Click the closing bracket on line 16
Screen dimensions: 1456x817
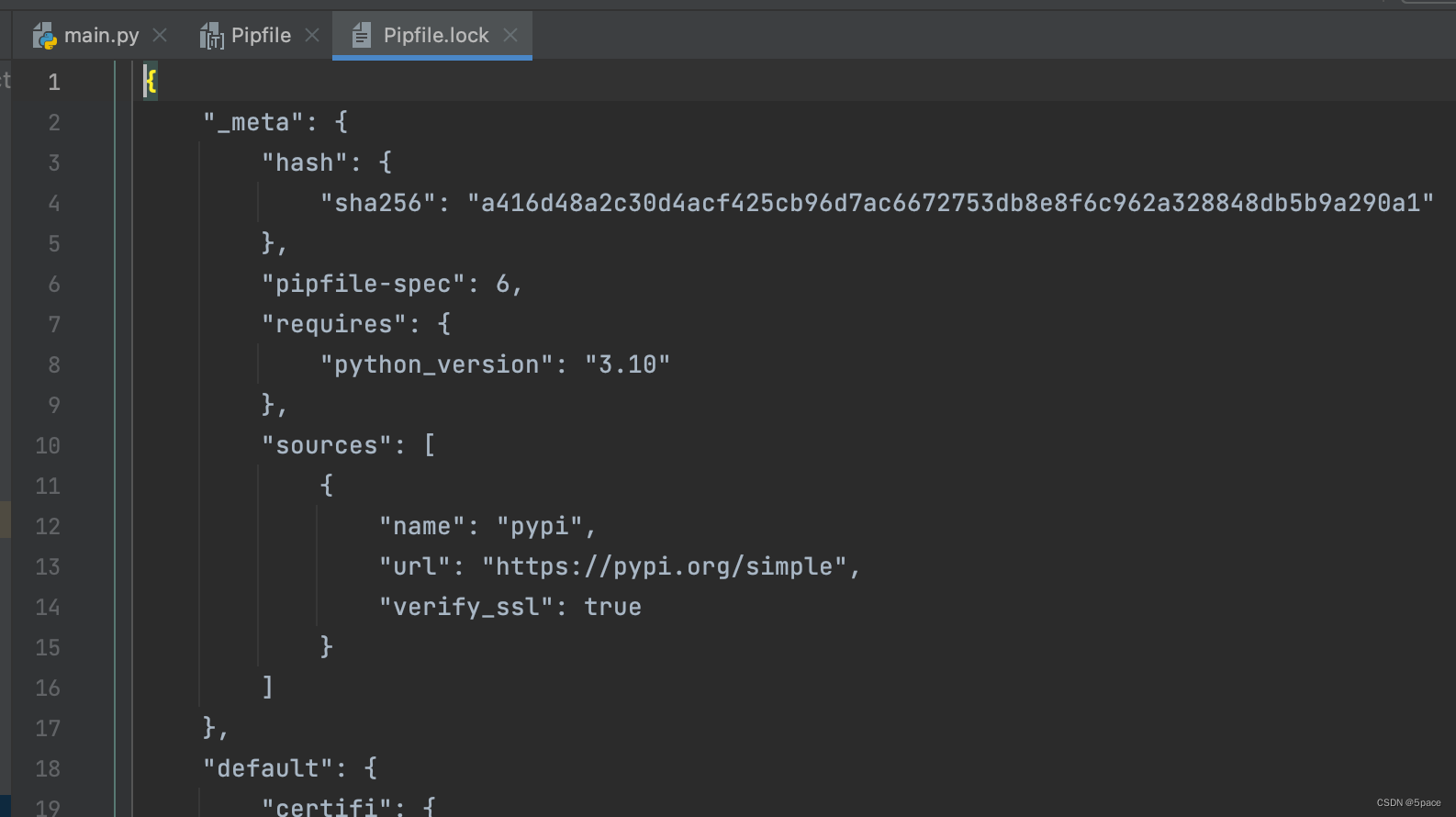click(268, 688)
